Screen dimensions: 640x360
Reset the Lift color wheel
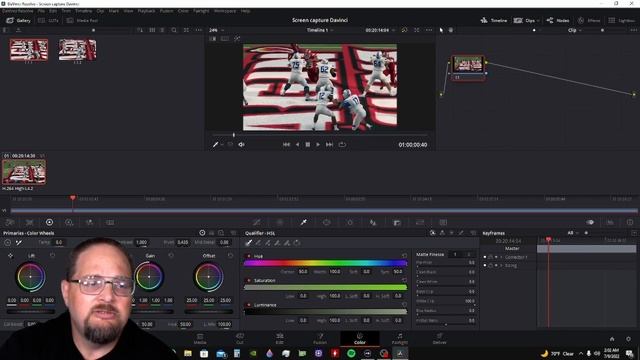tap(52, 256)
